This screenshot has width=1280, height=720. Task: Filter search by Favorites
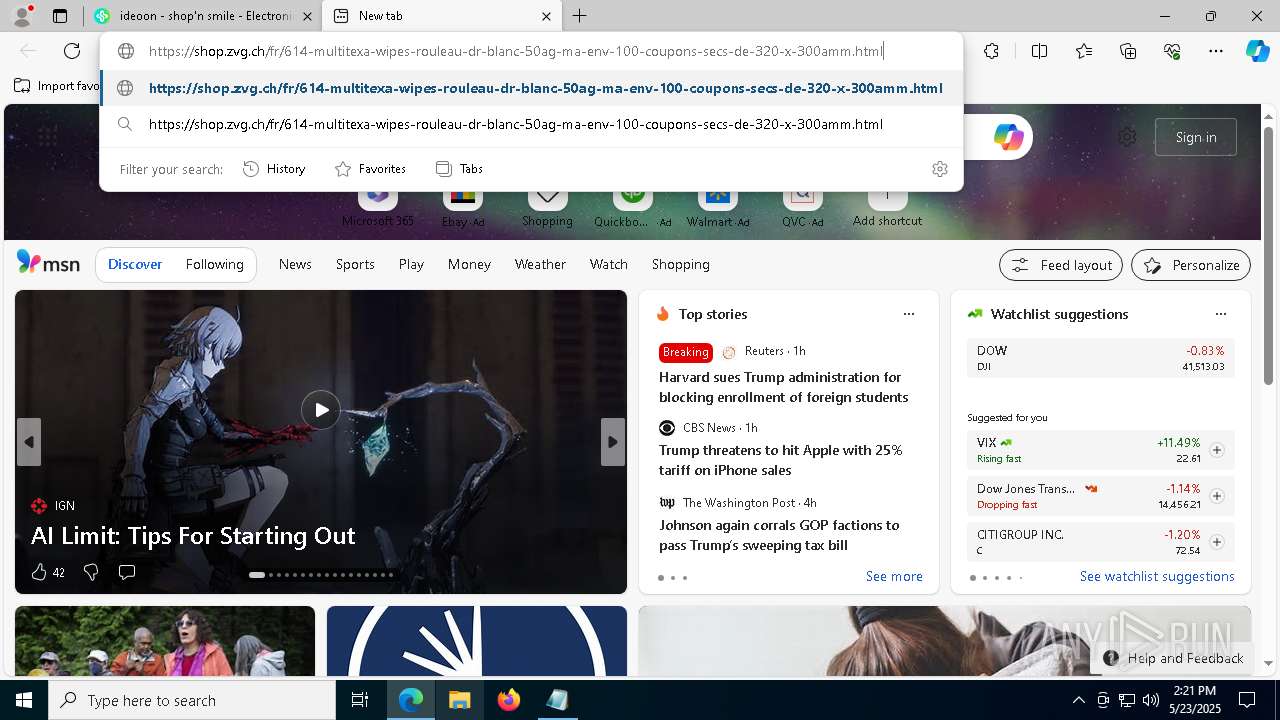coord(370,169)
